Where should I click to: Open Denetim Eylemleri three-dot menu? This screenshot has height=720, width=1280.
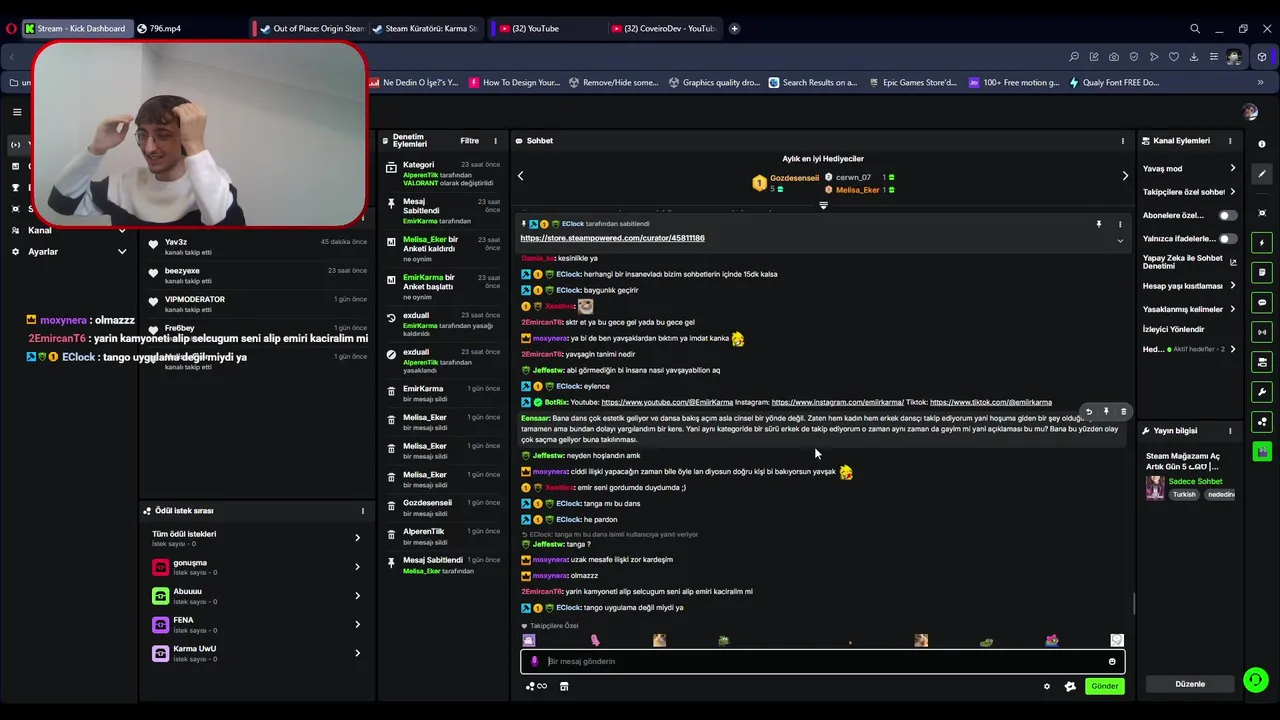495,141
